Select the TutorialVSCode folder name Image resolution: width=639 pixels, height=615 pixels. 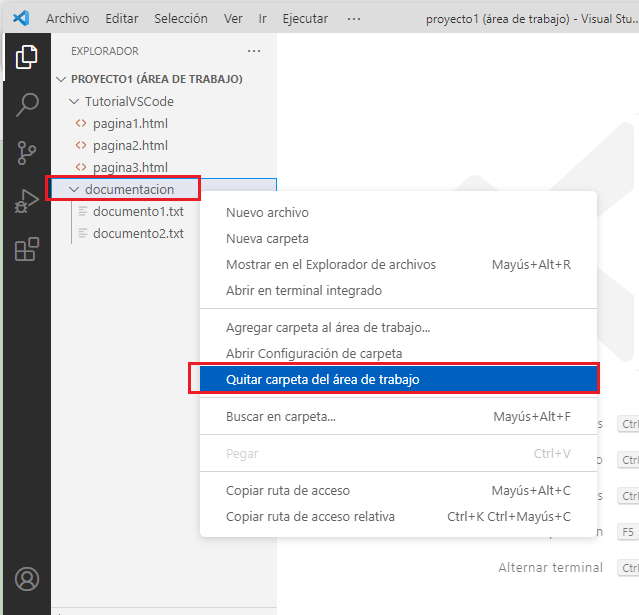[x=129, y=101]
